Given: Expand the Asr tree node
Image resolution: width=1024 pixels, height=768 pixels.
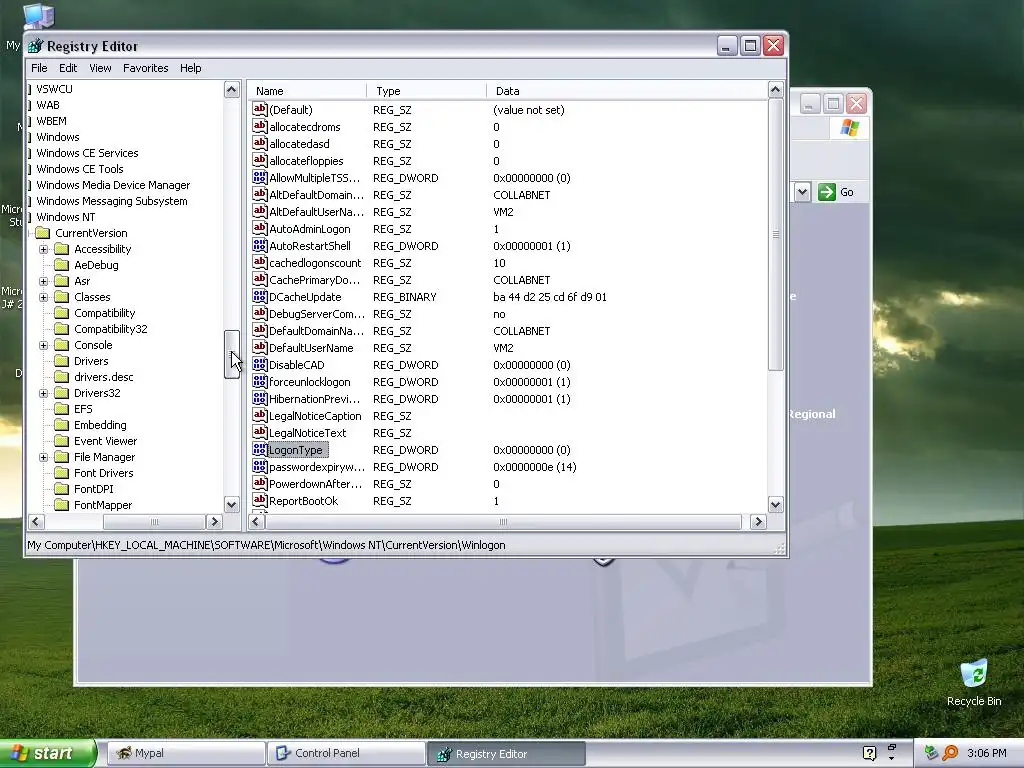Looking at the screenshot, I should click(x=43, y=281).
